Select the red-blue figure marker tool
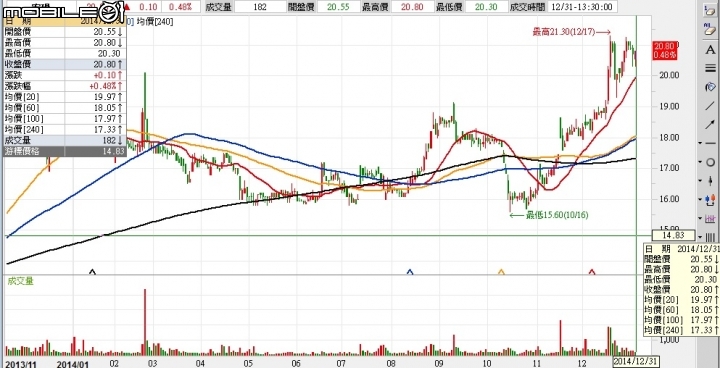Image resolution: width=720 pixels, height=368 pixels. tap(711, 199)
